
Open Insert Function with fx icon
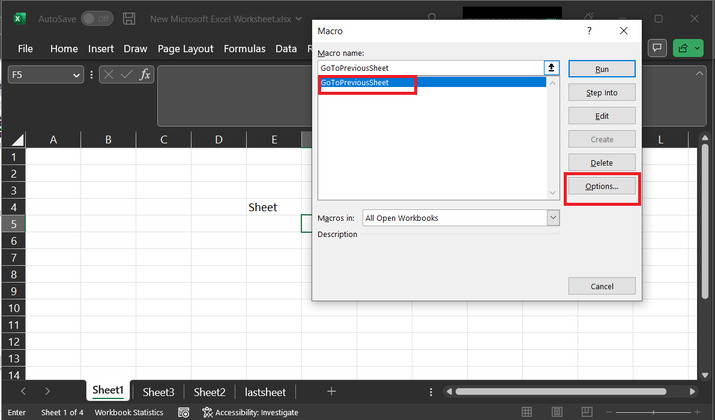pos(145,74)
